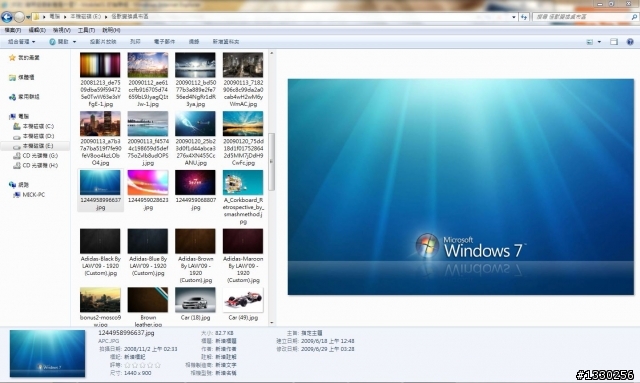640x383 pixels.
Task: Go back with the blue Back arrow
Action: (7, 17)
